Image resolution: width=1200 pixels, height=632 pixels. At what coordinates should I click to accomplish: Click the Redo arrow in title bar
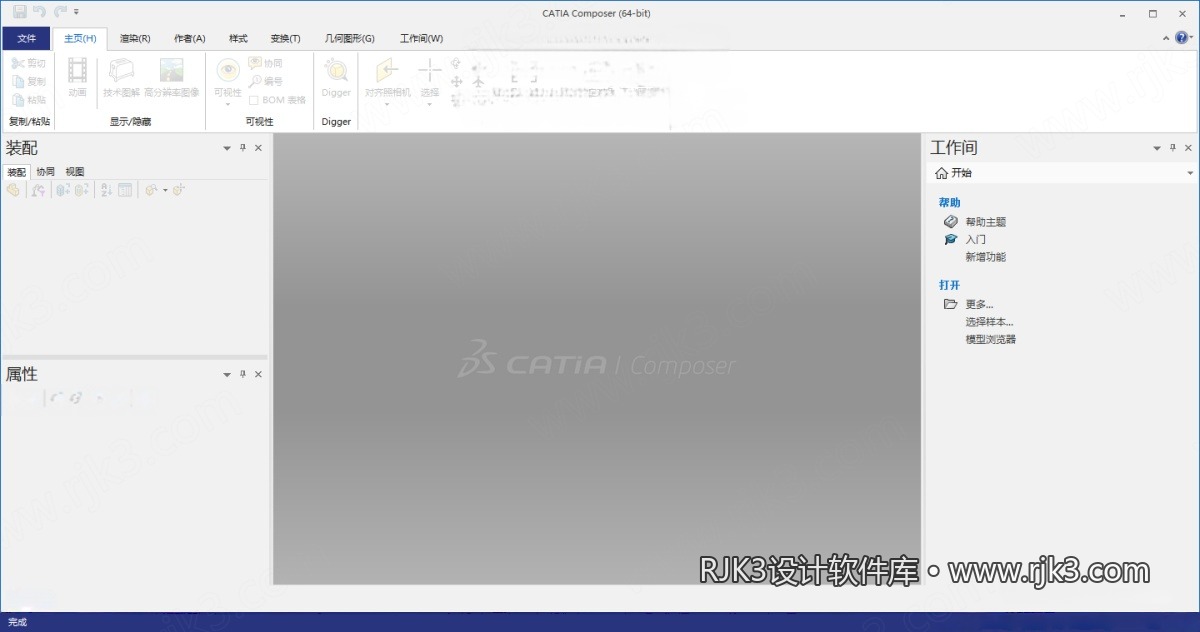click(60, 12)
